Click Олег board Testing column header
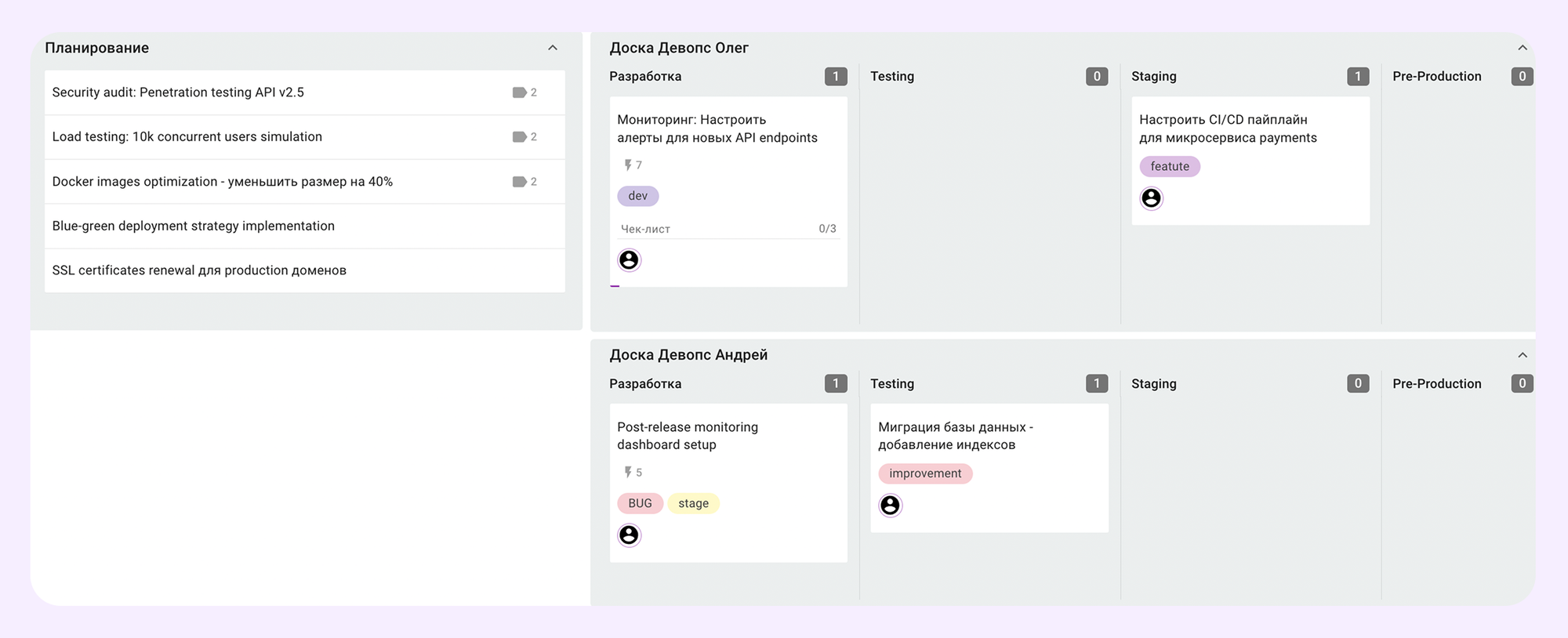The width and height of the screenshot is (1568, 638). click(892, 76)
